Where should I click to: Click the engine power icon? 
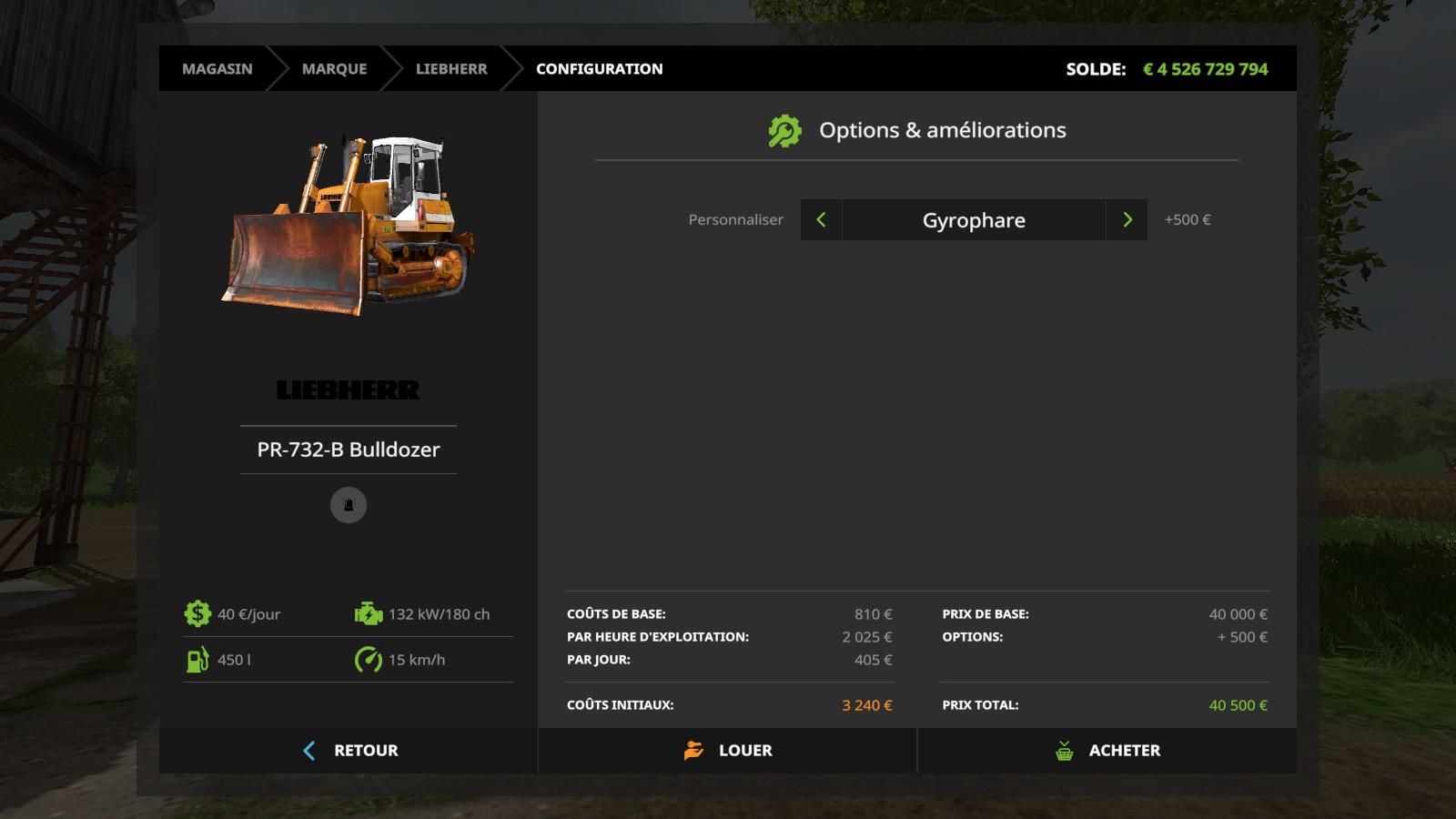coord(368,614)
